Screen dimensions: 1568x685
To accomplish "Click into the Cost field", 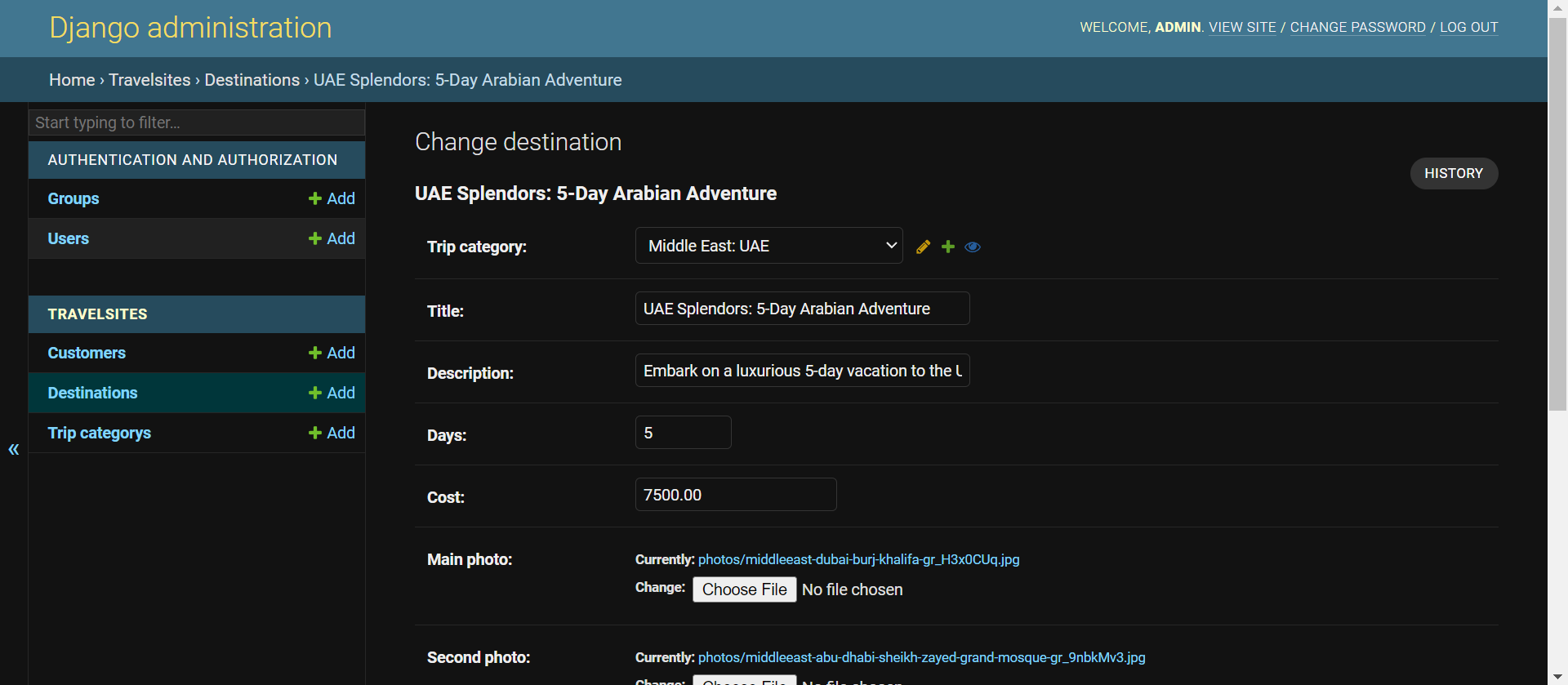I will [x=736, y=495].
